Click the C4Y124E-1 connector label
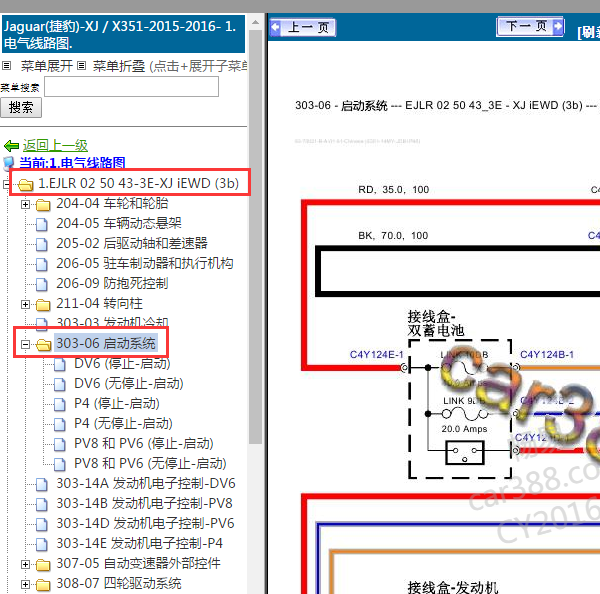This screenshot has height=594, width=600. [x=377, y=354]
